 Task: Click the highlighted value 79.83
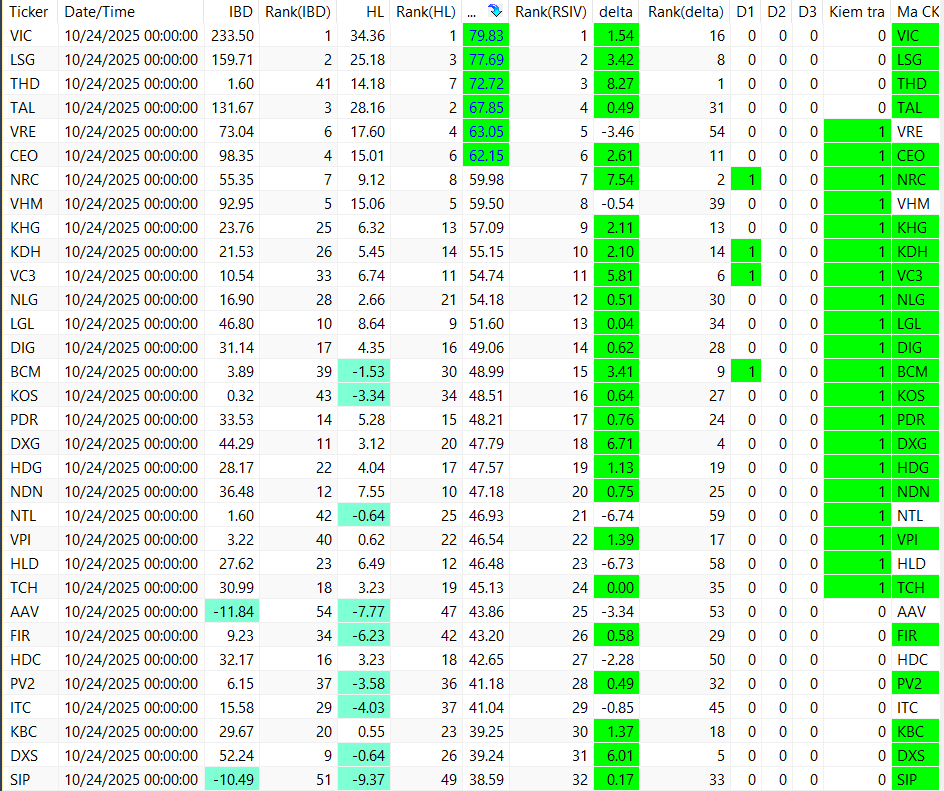click(486, 36)
